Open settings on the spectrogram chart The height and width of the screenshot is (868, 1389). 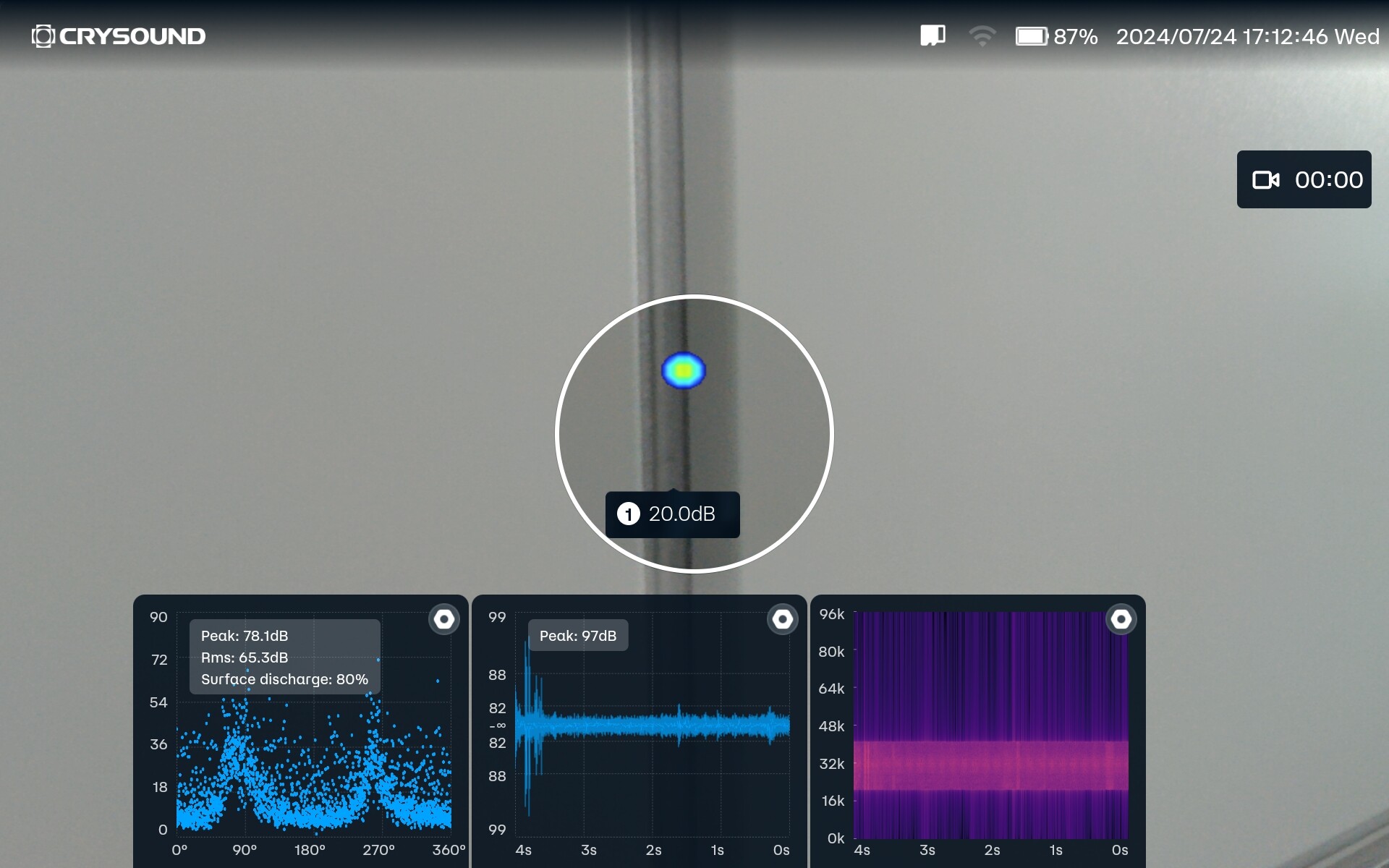tap(1121, 619)
